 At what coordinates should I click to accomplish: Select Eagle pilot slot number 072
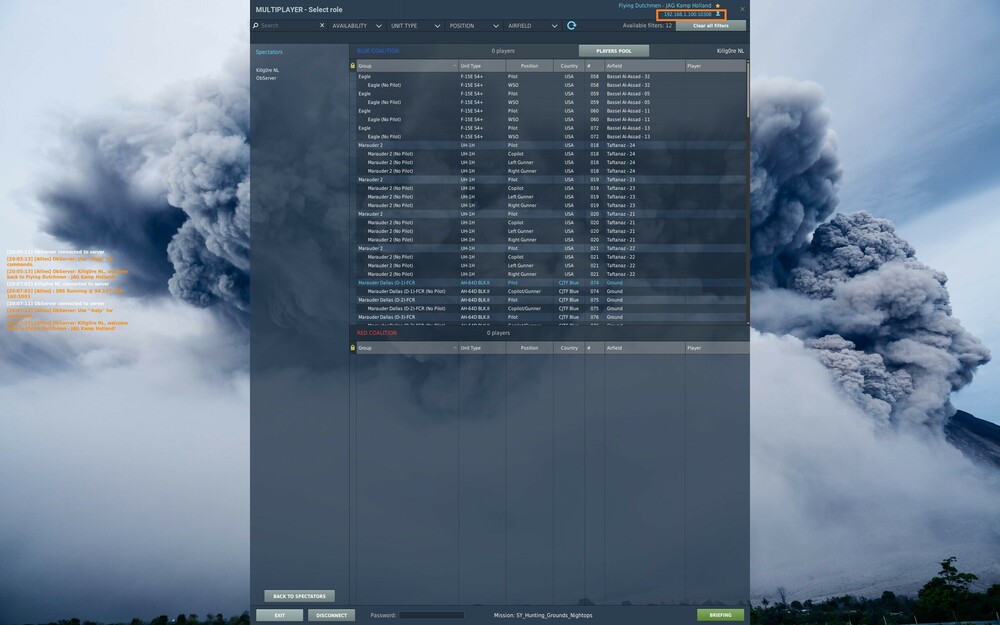click(x=550, y=128)
